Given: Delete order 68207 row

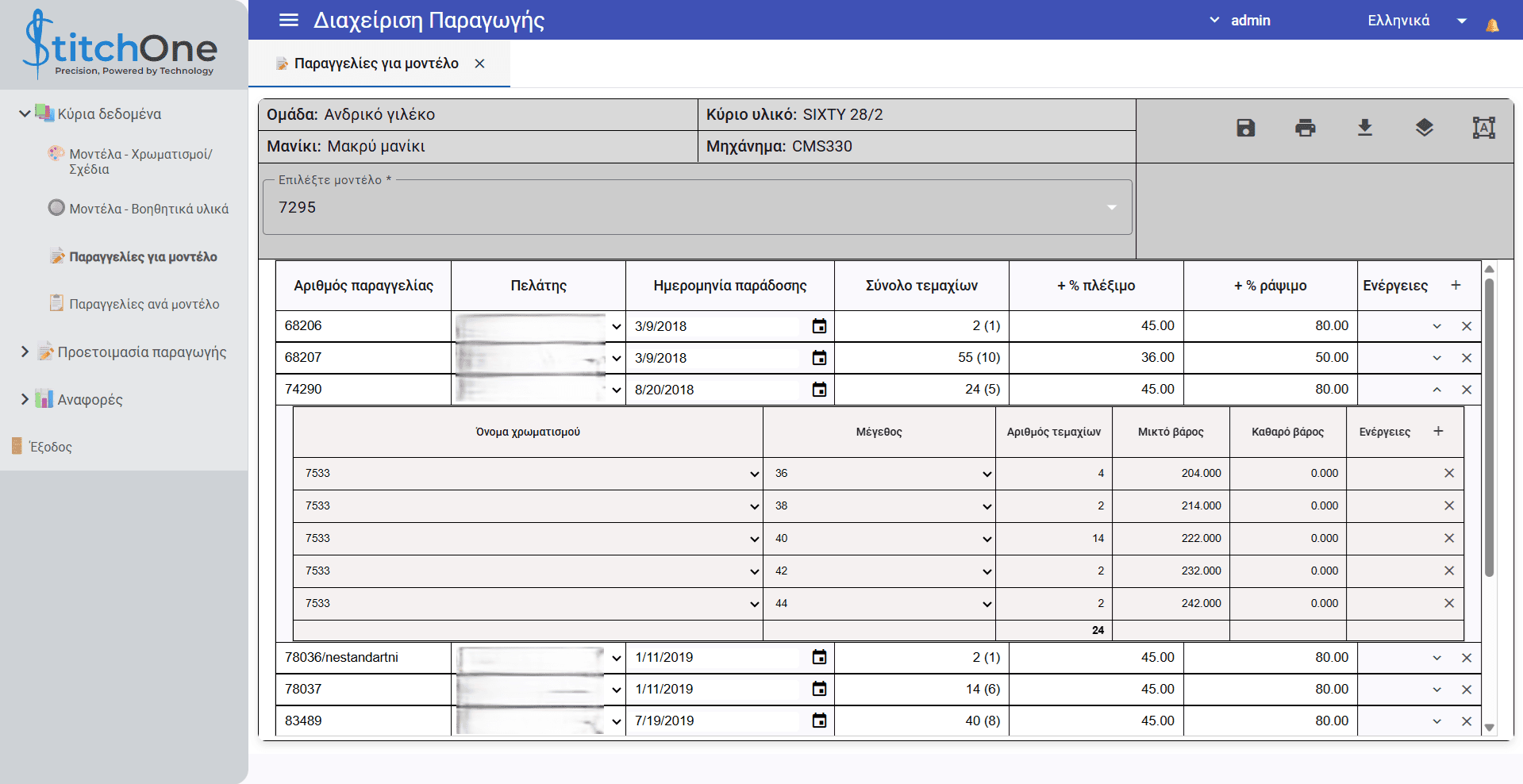Looking at the screenshot, I should coord(1467,358).
